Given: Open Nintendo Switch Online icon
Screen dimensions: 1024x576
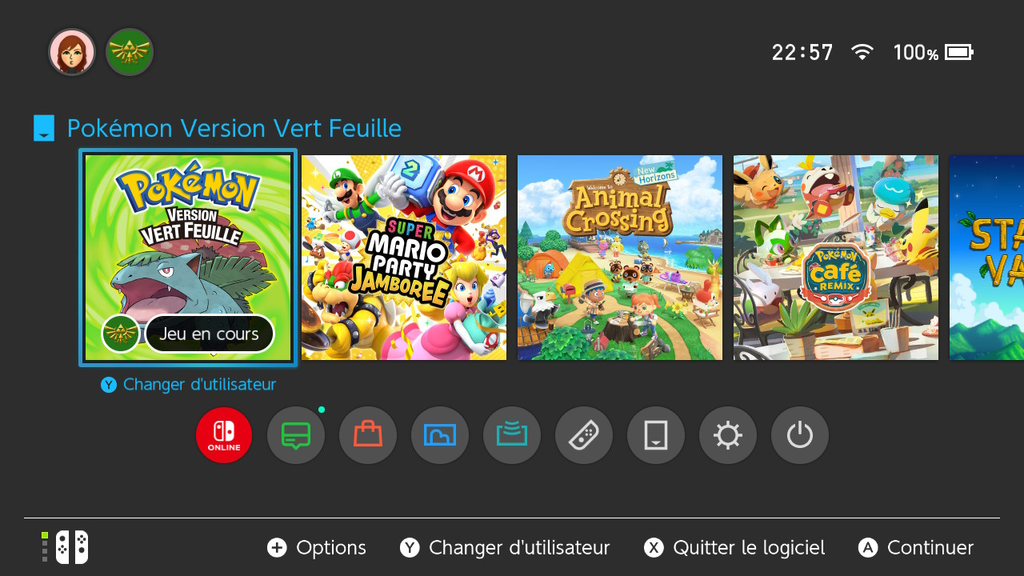Looking at the screenshot, I should point(224,436).
